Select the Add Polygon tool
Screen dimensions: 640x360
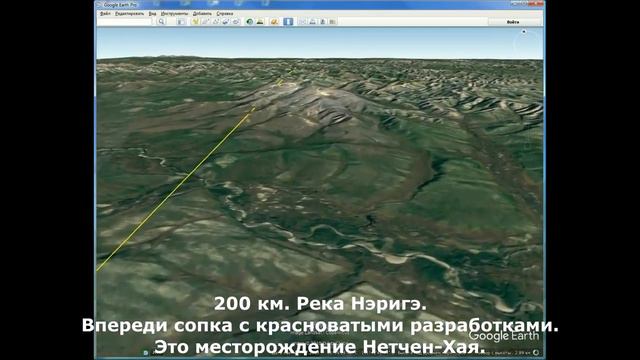(x=205, y=22)
